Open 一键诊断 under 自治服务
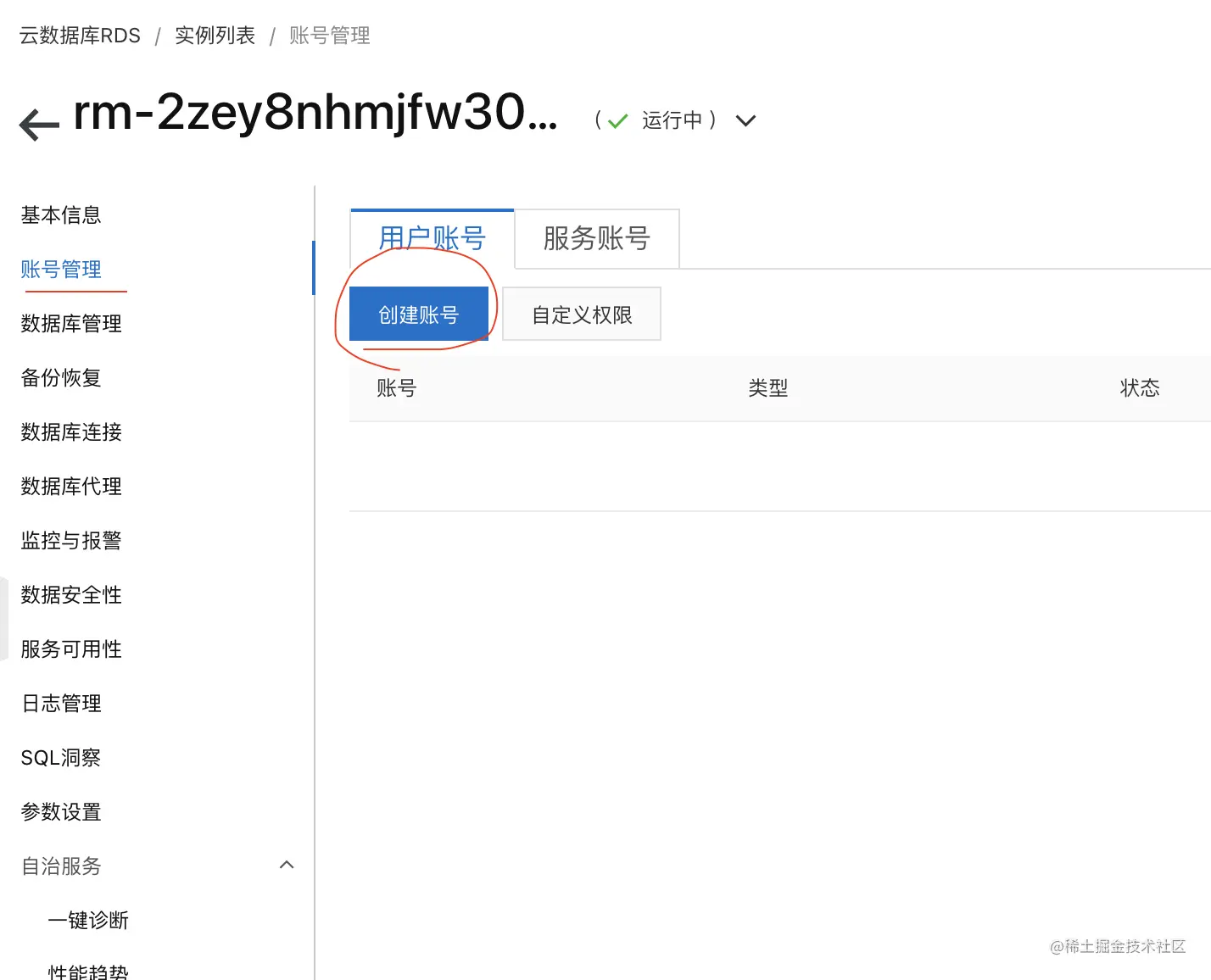 [88, 921]
